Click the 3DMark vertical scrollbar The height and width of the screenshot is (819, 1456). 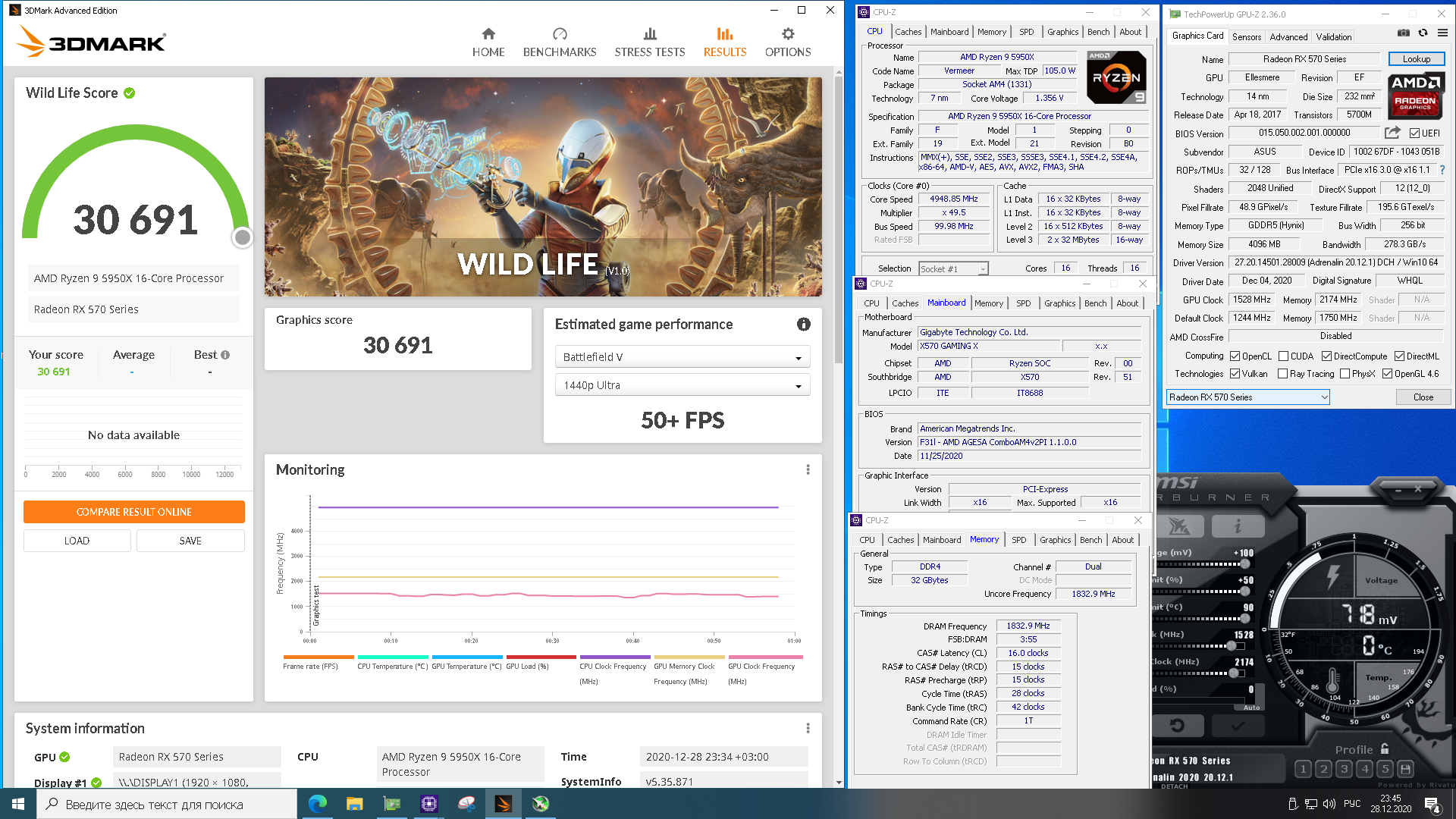tap(839, 220)
